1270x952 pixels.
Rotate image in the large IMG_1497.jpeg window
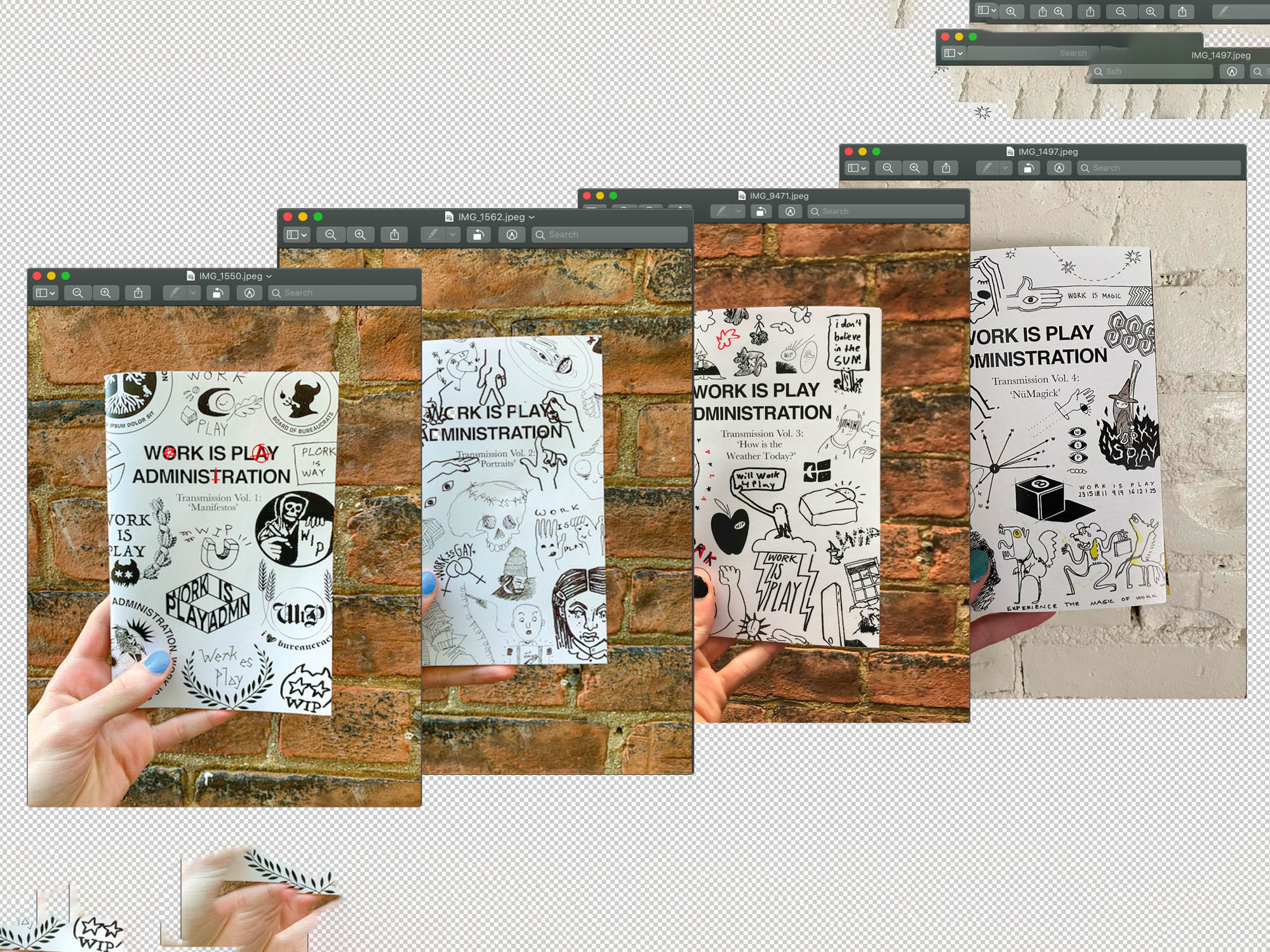tap(1028, 168)
